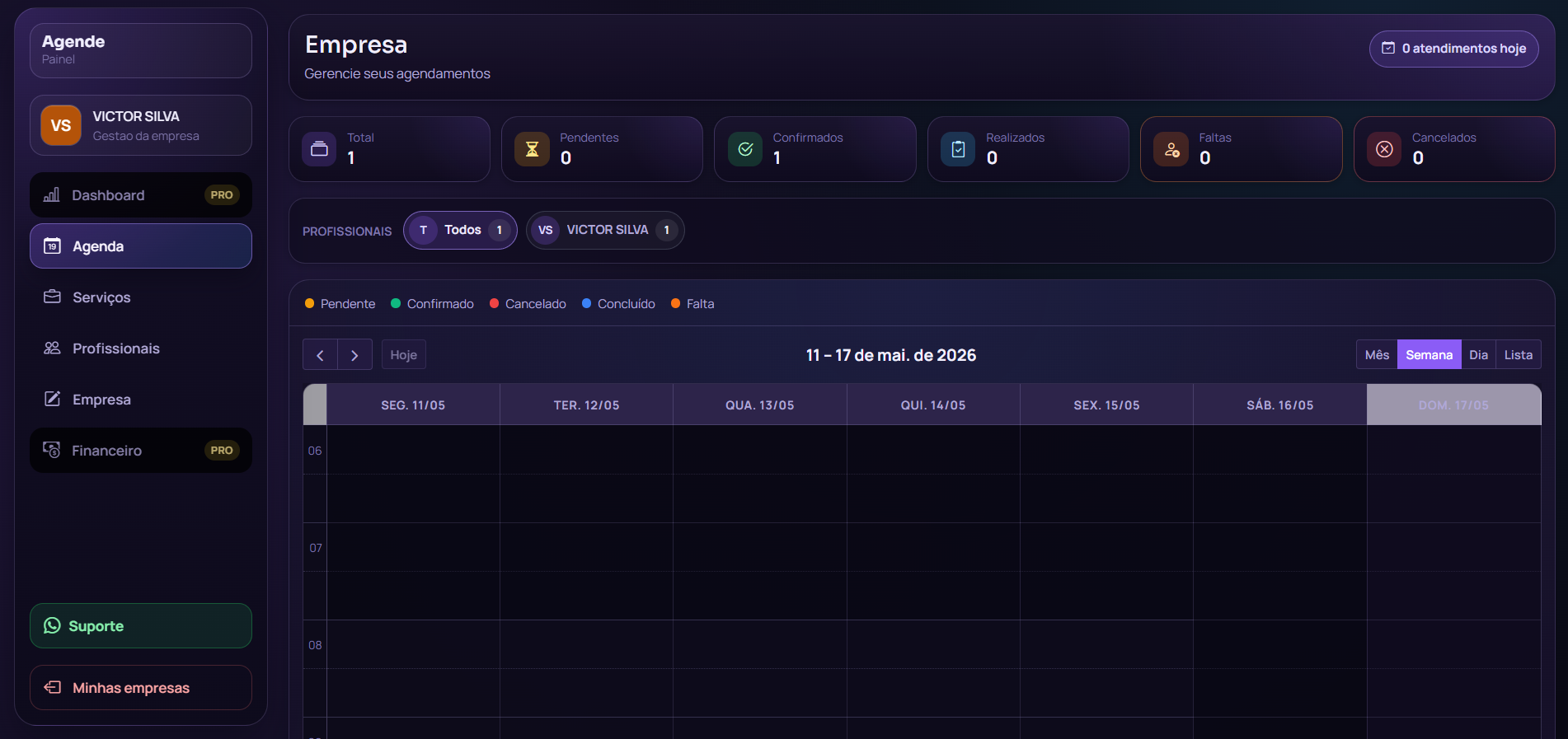Click the green Confirmado legend dot
Viewport: 1568px width, 739px height.
pos(396,303)
